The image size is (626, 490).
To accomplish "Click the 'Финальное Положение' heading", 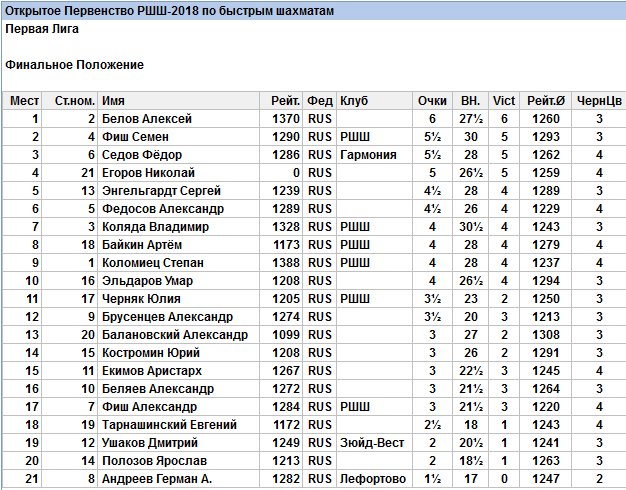I will coord(74,65).
